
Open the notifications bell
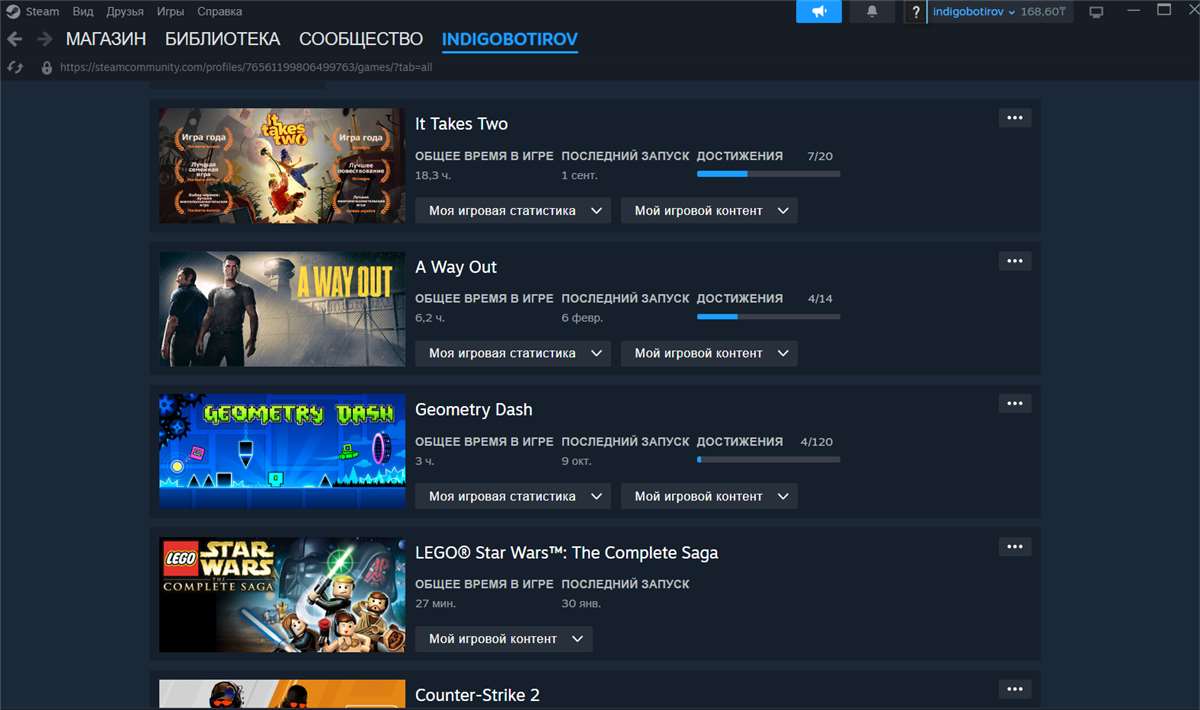(871, 12)
